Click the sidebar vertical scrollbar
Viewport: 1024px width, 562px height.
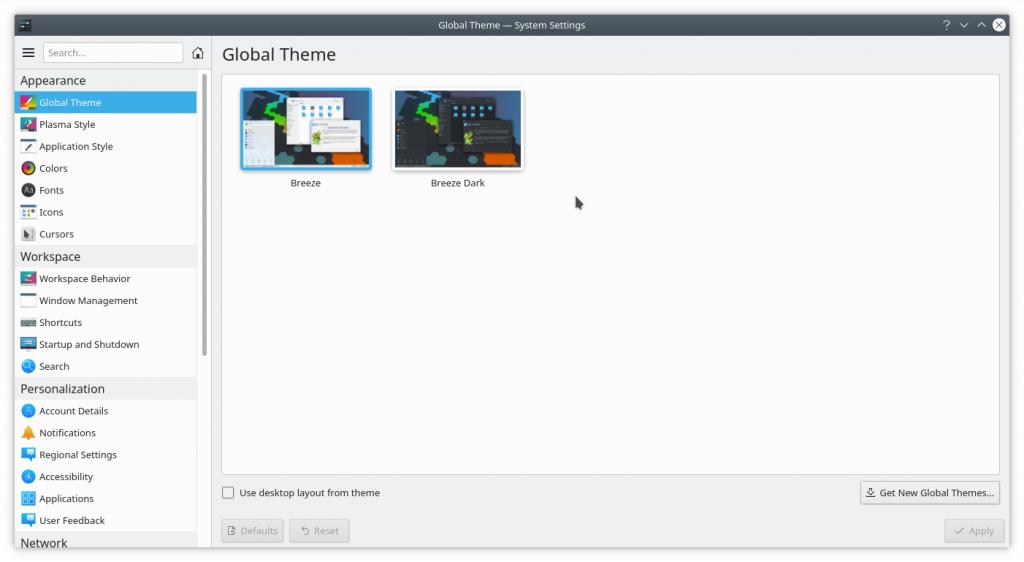click(x=204, y=215)
